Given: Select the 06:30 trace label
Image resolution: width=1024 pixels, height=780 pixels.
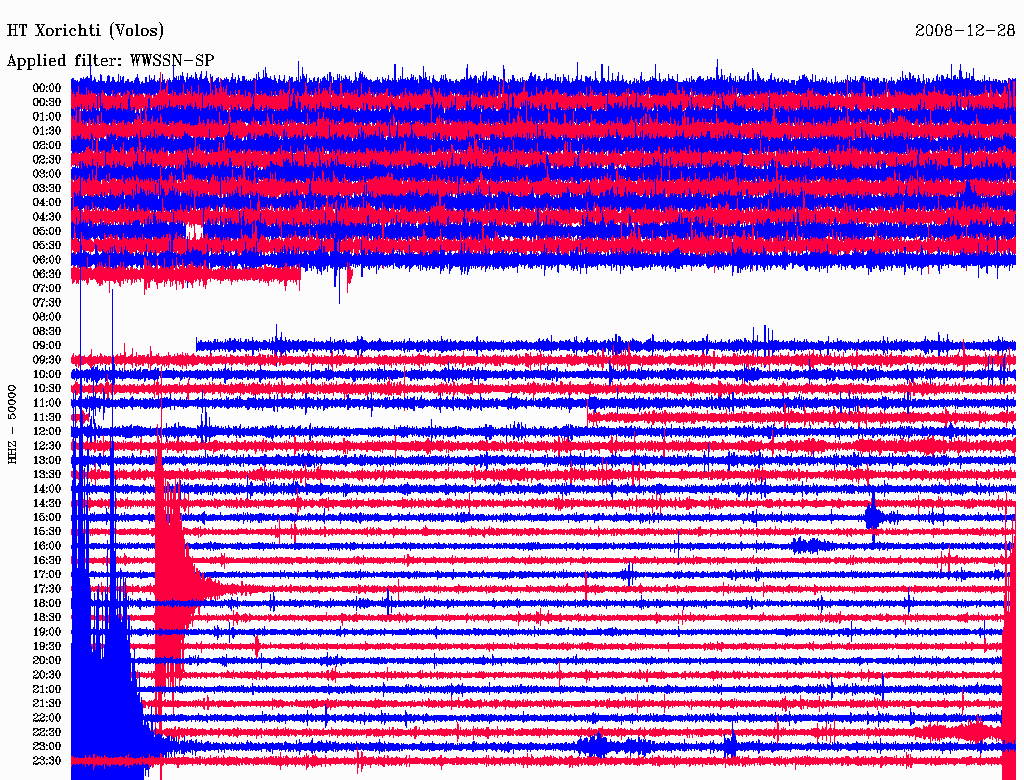Looking at the screenshot, I should (46, 274).
